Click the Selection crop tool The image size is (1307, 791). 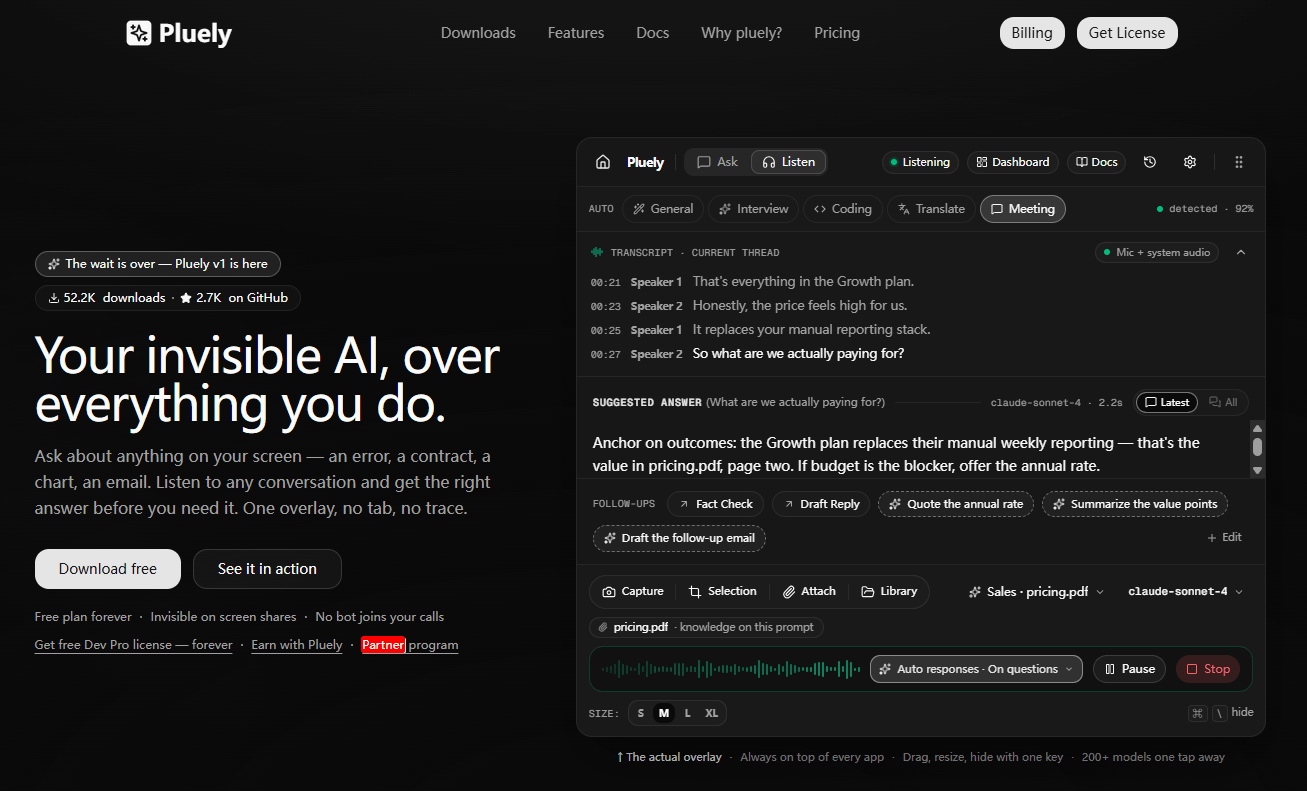coord(723,591)
